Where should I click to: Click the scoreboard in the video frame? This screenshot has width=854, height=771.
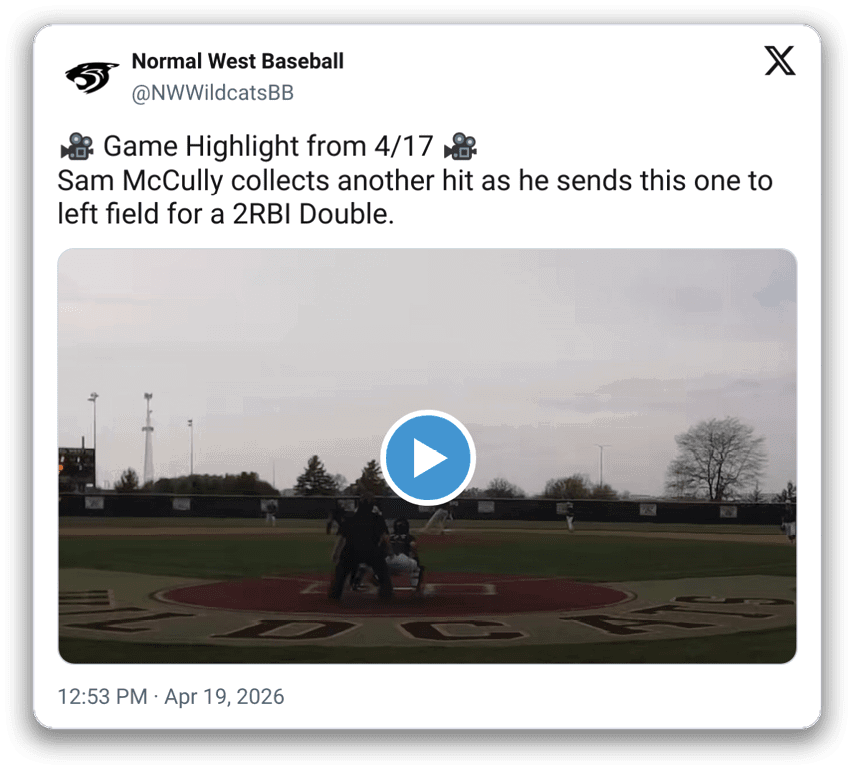click(x=77, y=467)
